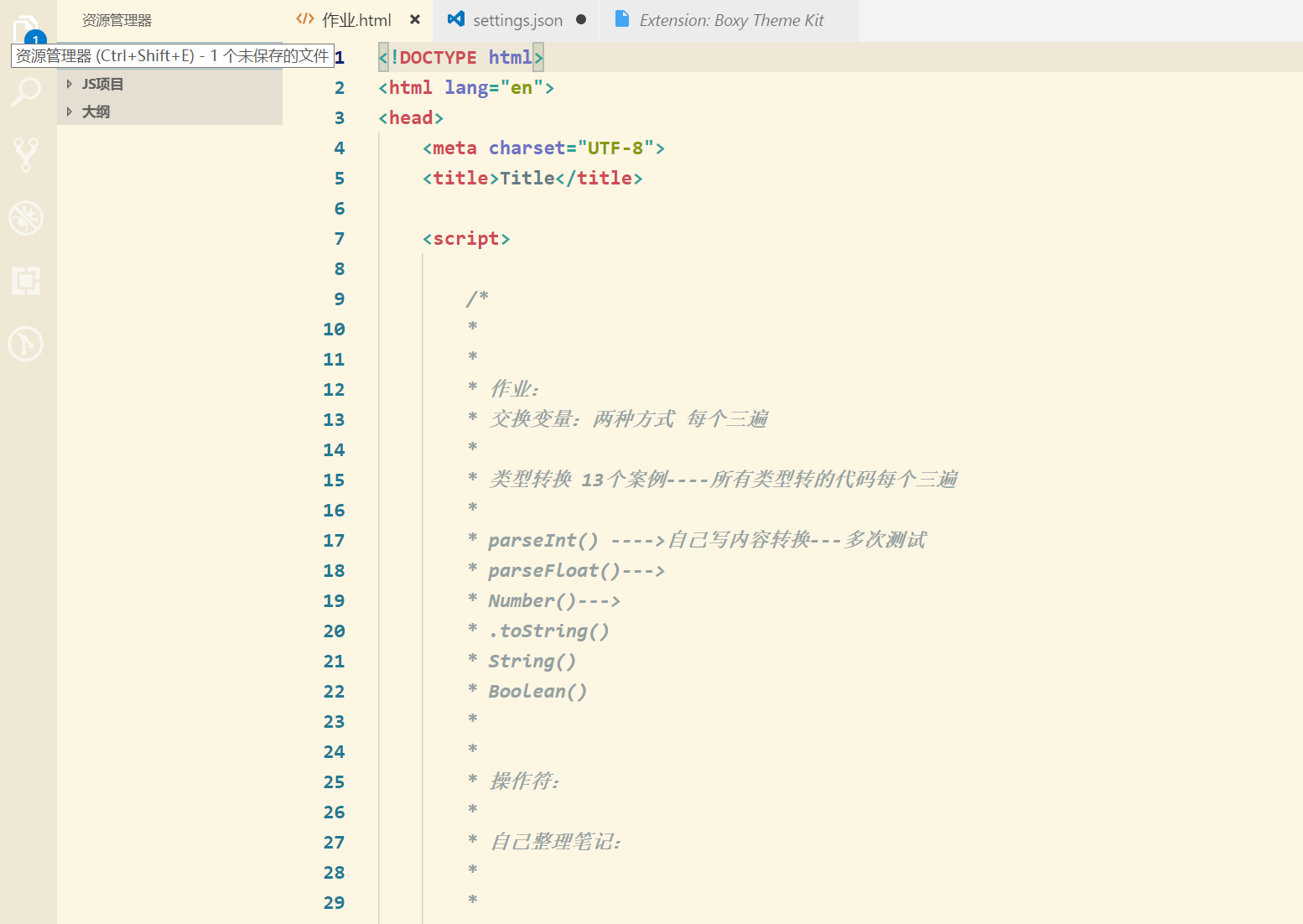
Task: Click line number 13 in the gutter
Action: tap(334, 419)
